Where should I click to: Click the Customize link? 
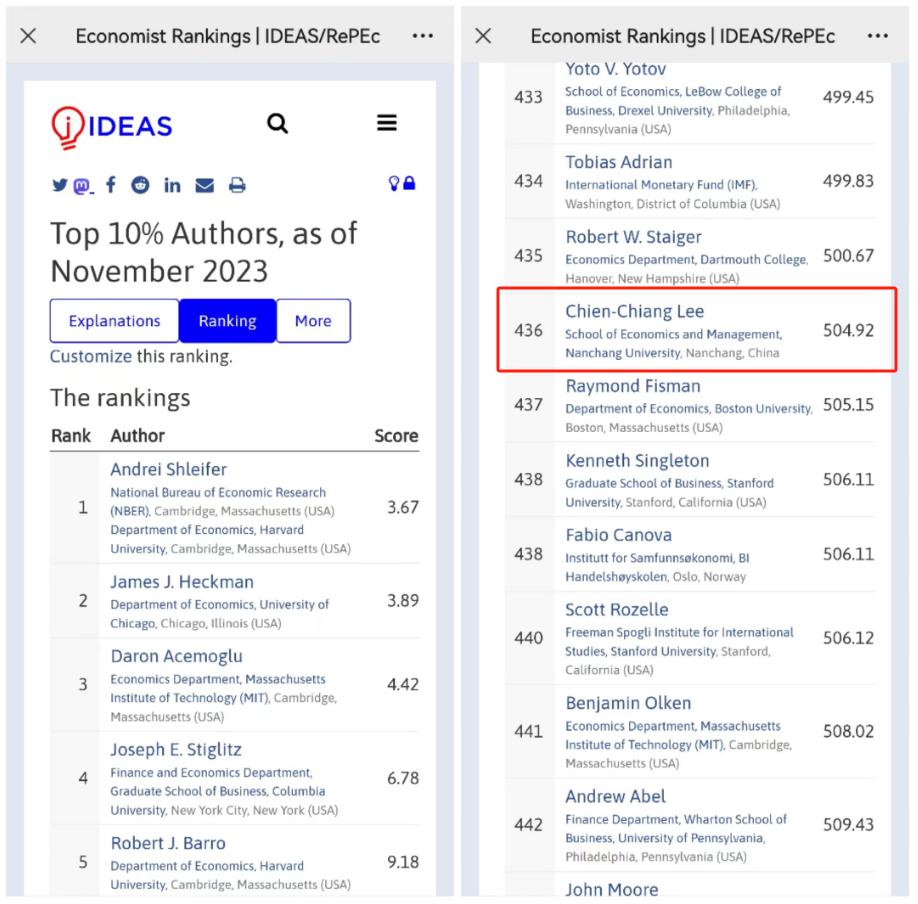pyautogui.click(x=91, y=356)
